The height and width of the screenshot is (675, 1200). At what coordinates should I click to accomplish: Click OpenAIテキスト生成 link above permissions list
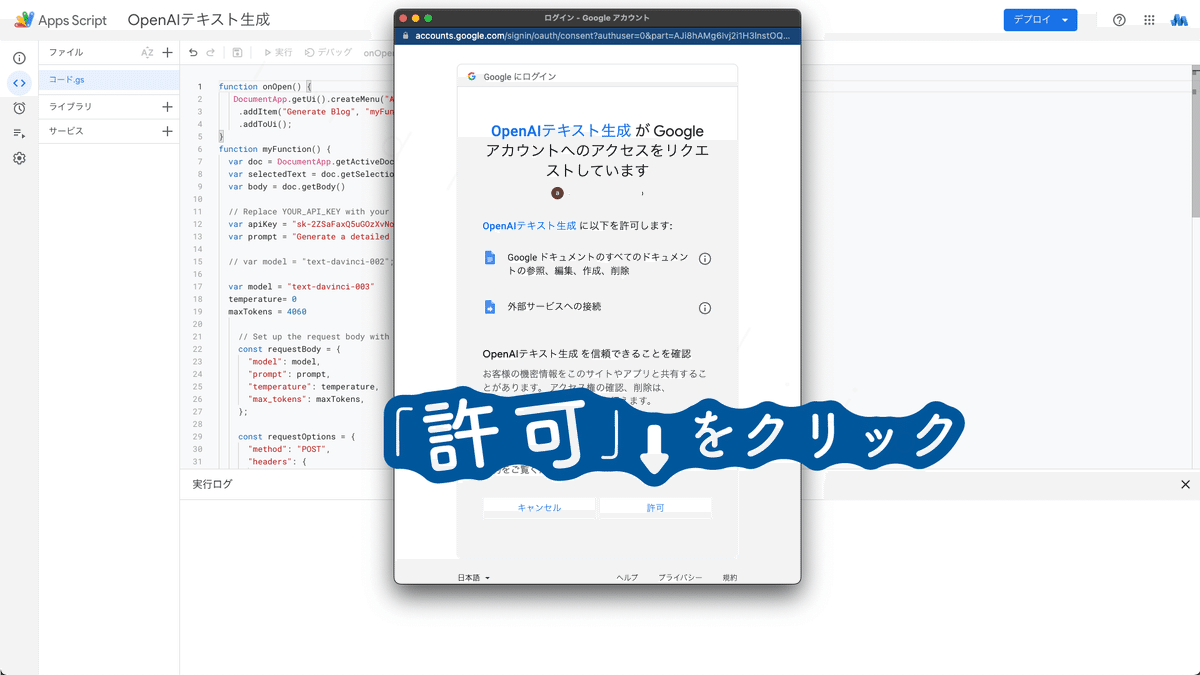point(529,226)
